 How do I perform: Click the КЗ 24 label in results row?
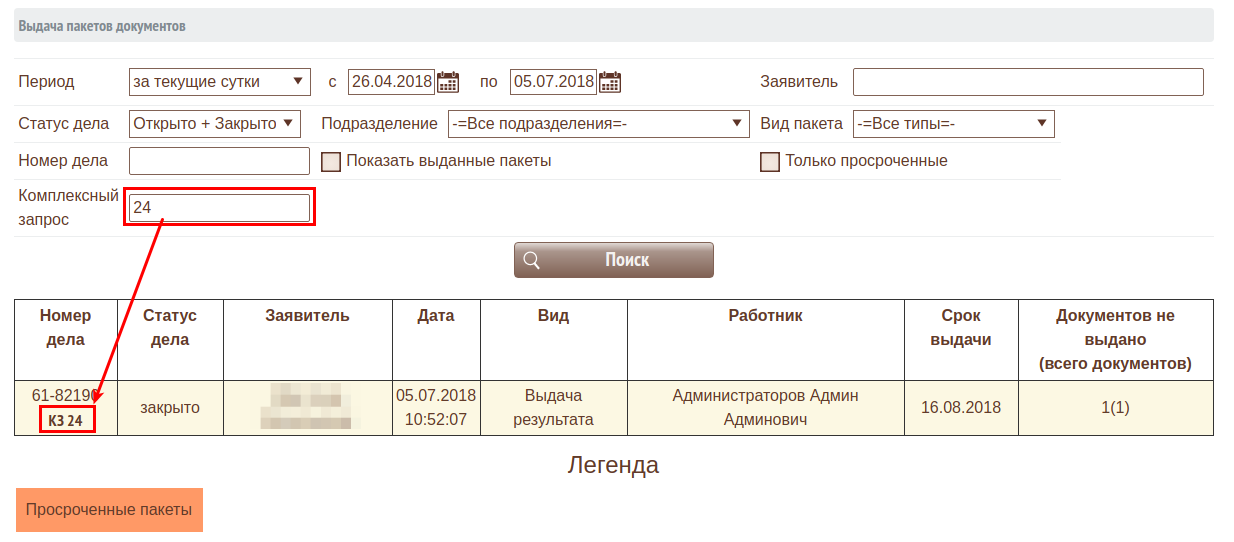66,420
